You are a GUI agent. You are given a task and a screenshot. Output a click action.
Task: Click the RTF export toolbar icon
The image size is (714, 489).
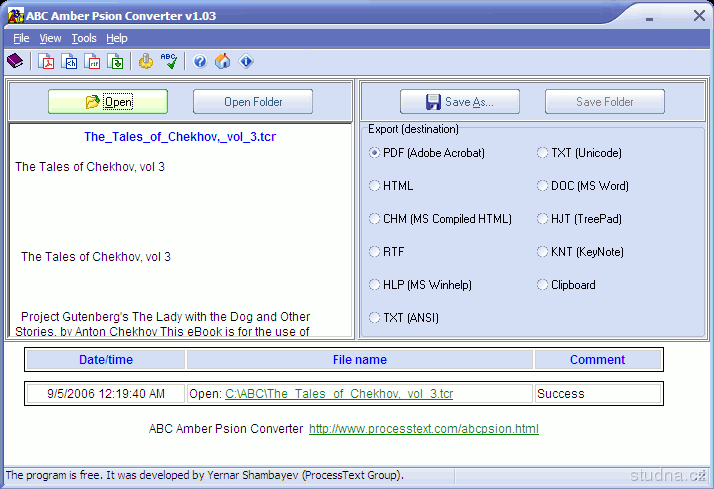[92, 61]
